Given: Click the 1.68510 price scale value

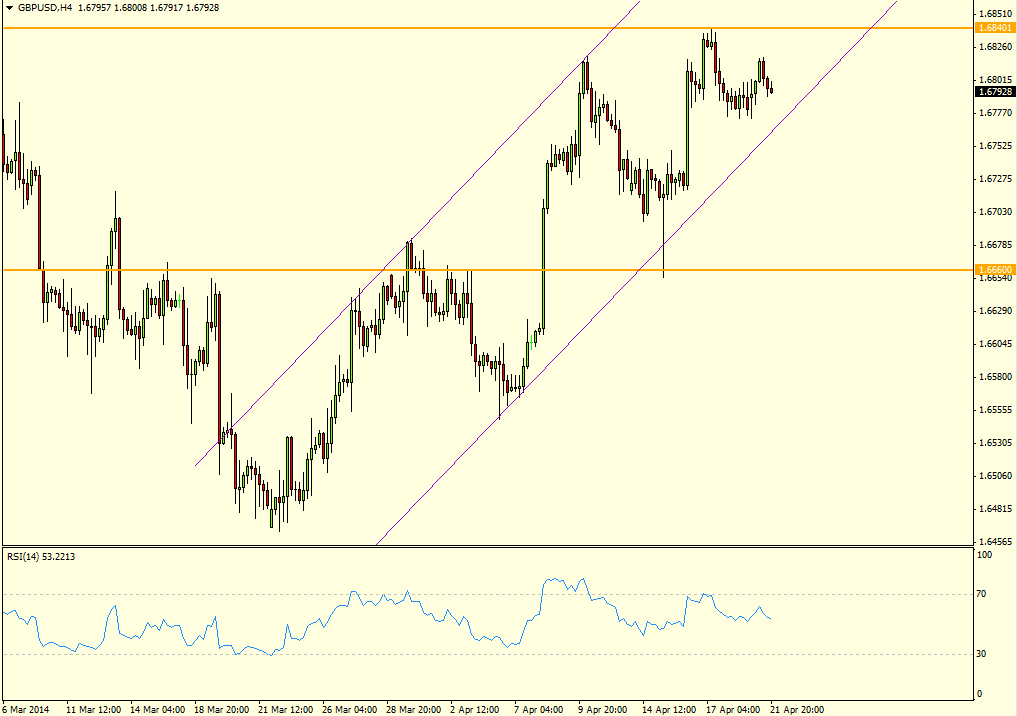Looking at the screenshot, I should (996, 14).
